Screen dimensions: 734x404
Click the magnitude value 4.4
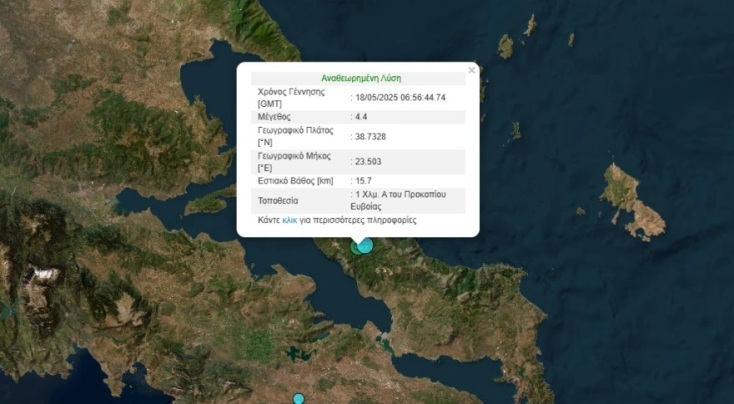[361, 117]
